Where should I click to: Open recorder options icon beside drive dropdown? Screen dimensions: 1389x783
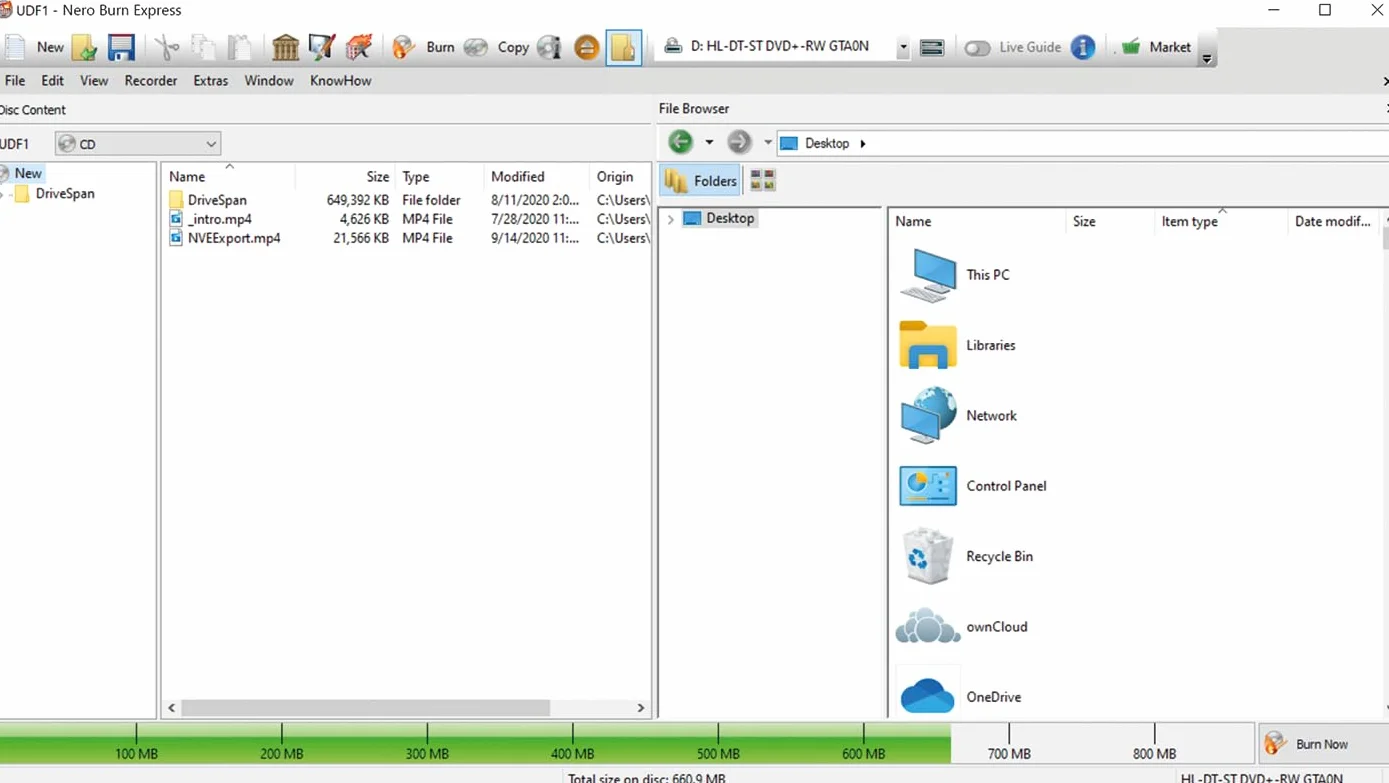click(932, 47)
